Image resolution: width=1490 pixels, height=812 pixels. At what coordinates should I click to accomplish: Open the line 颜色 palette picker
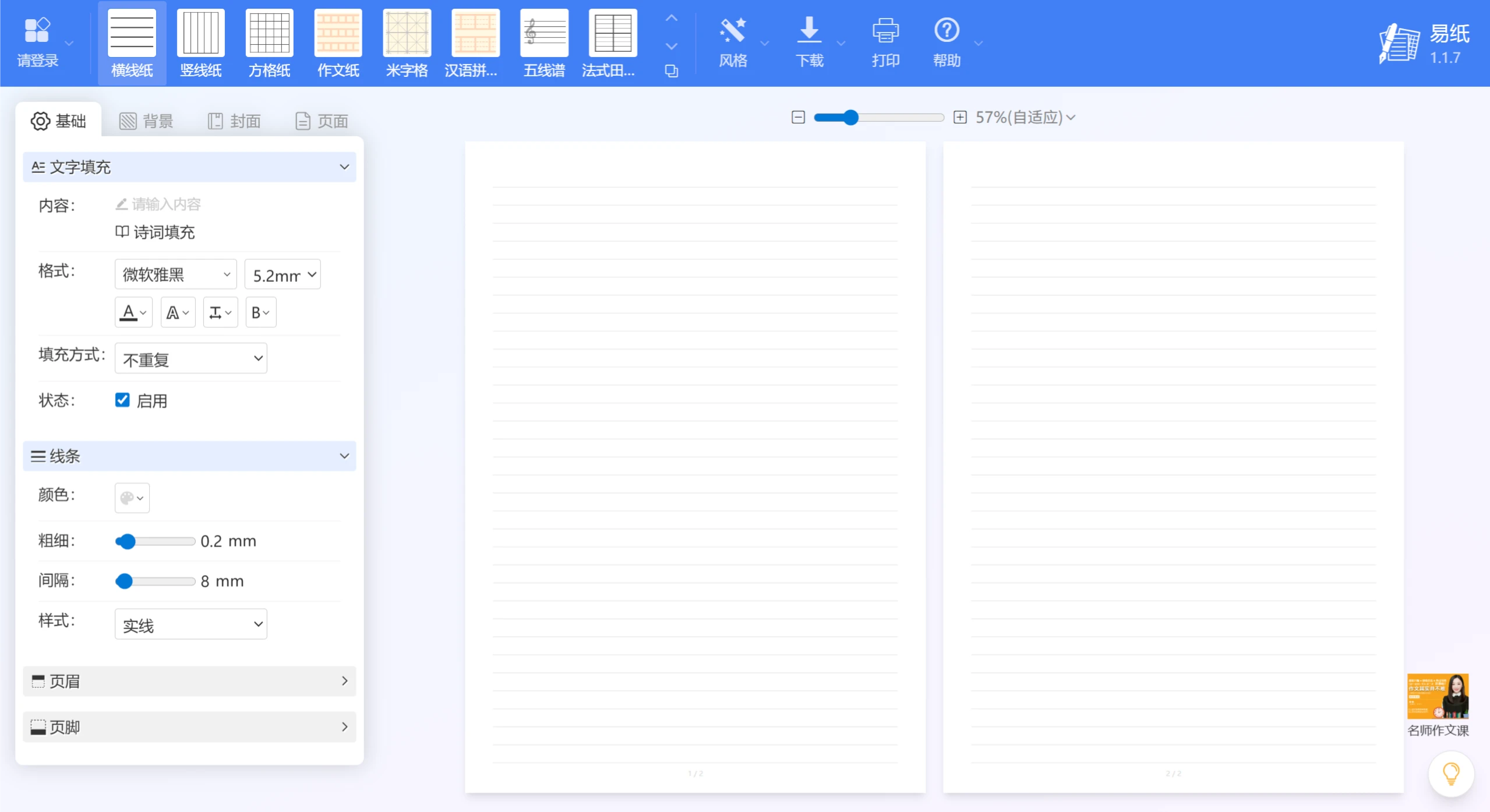click(x=132, y=498)
